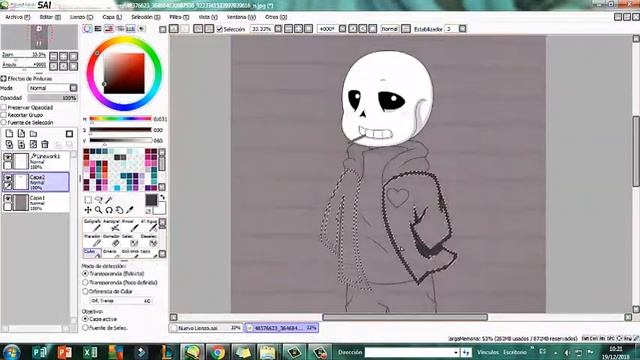Open the Selección menu
Viewport: 640px width, 360px height.
(x=146, y=17)
